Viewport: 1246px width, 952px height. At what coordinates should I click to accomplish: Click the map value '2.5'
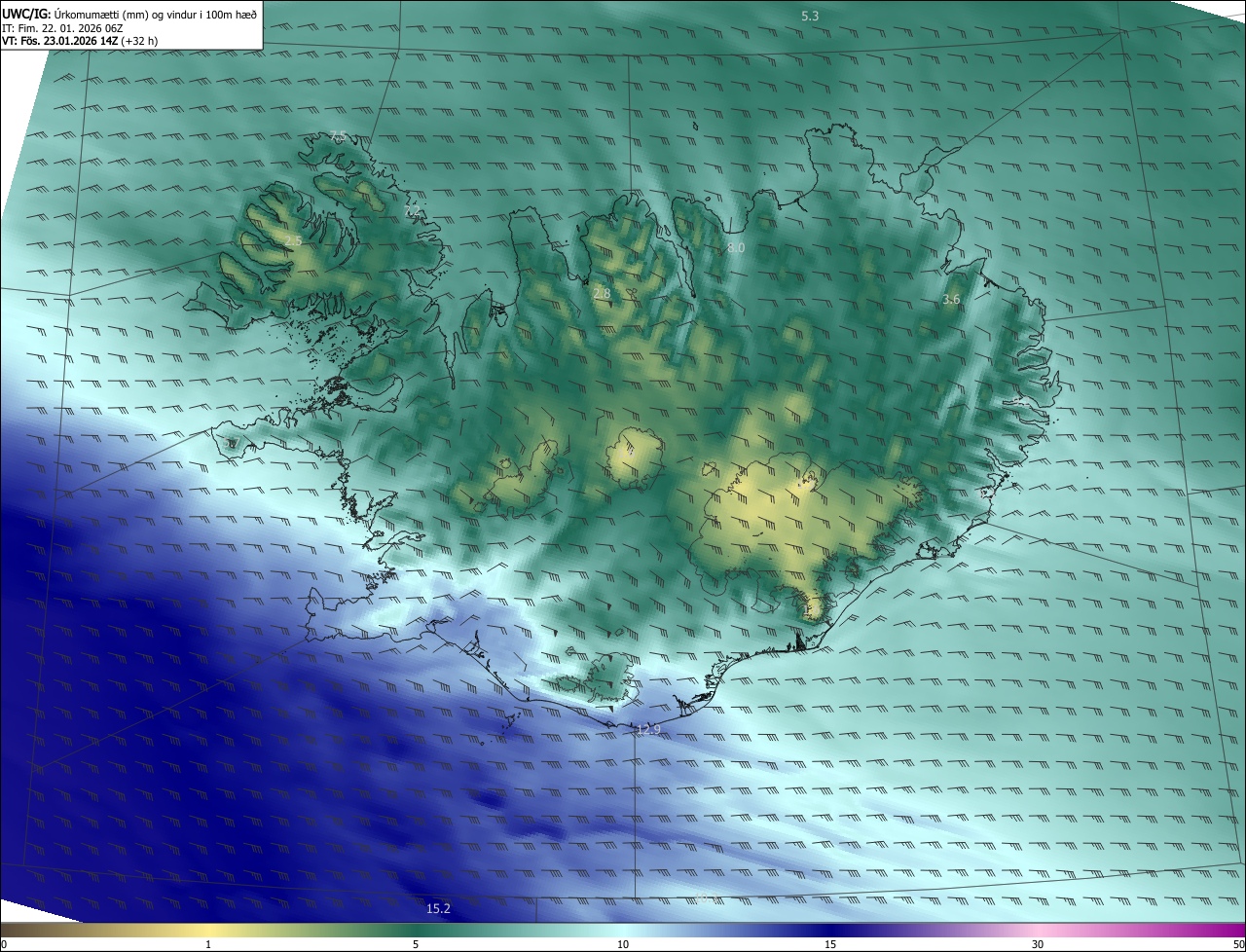(x=293, y=240)
